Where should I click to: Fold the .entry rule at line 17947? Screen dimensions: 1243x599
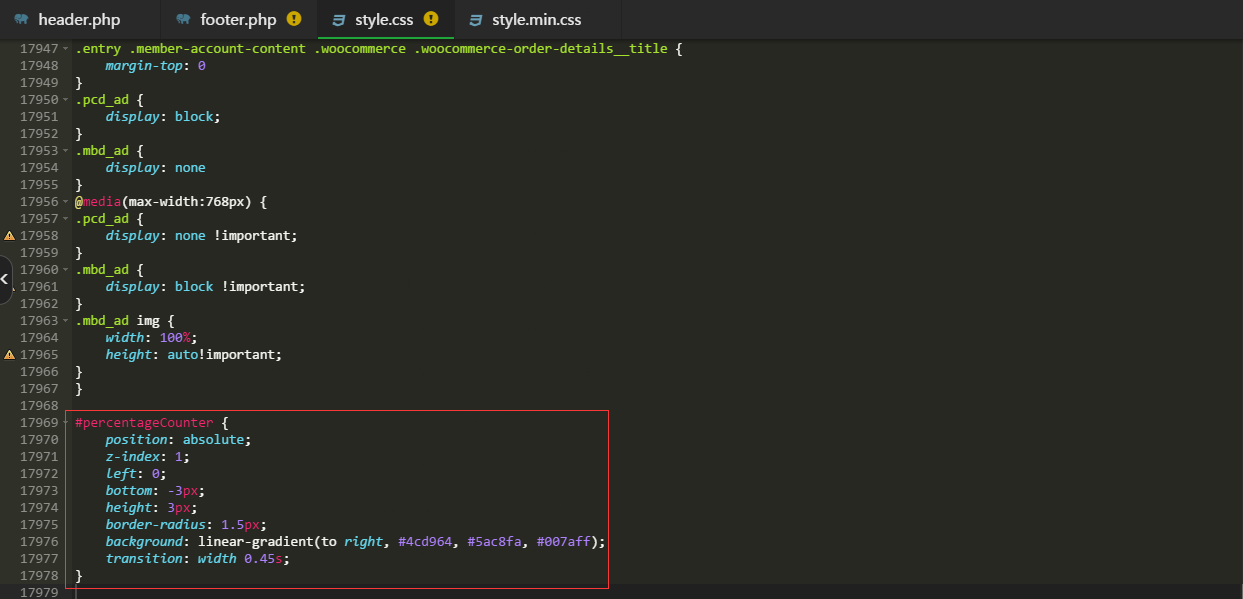[66, 49]
